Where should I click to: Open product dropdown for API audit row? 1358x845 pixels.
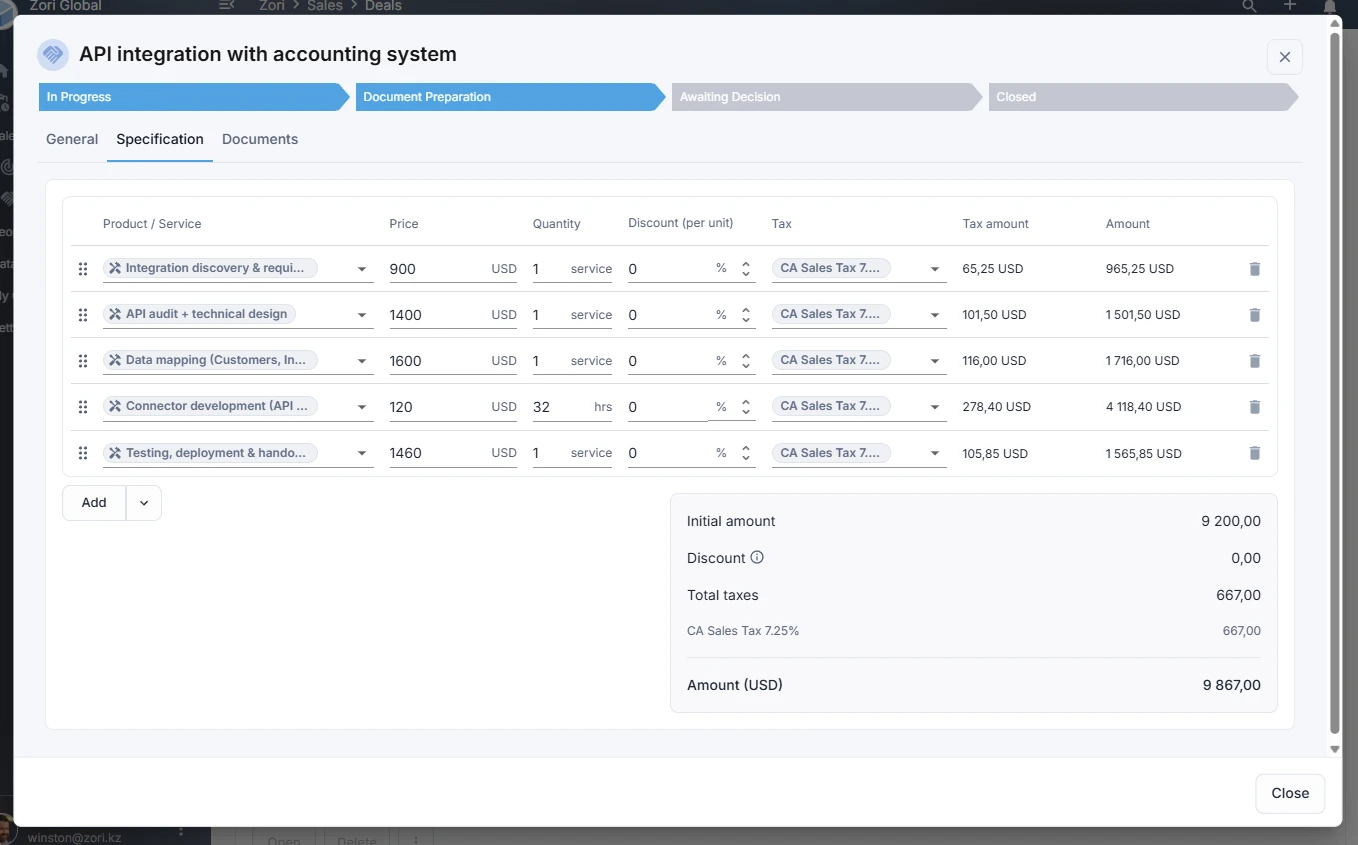click(362, 315)
